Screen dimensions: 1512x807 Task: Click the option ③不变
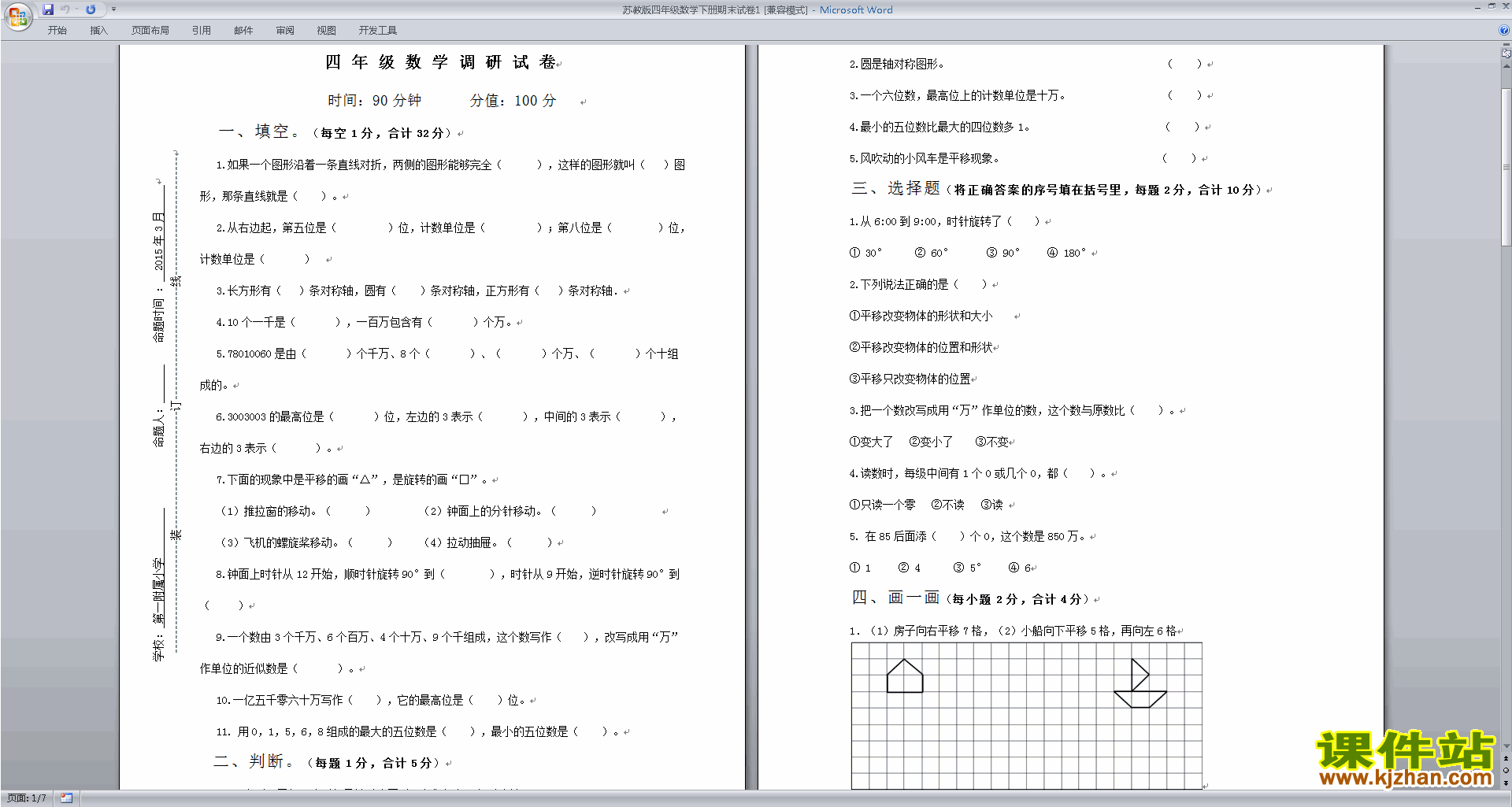click(992, 442)
